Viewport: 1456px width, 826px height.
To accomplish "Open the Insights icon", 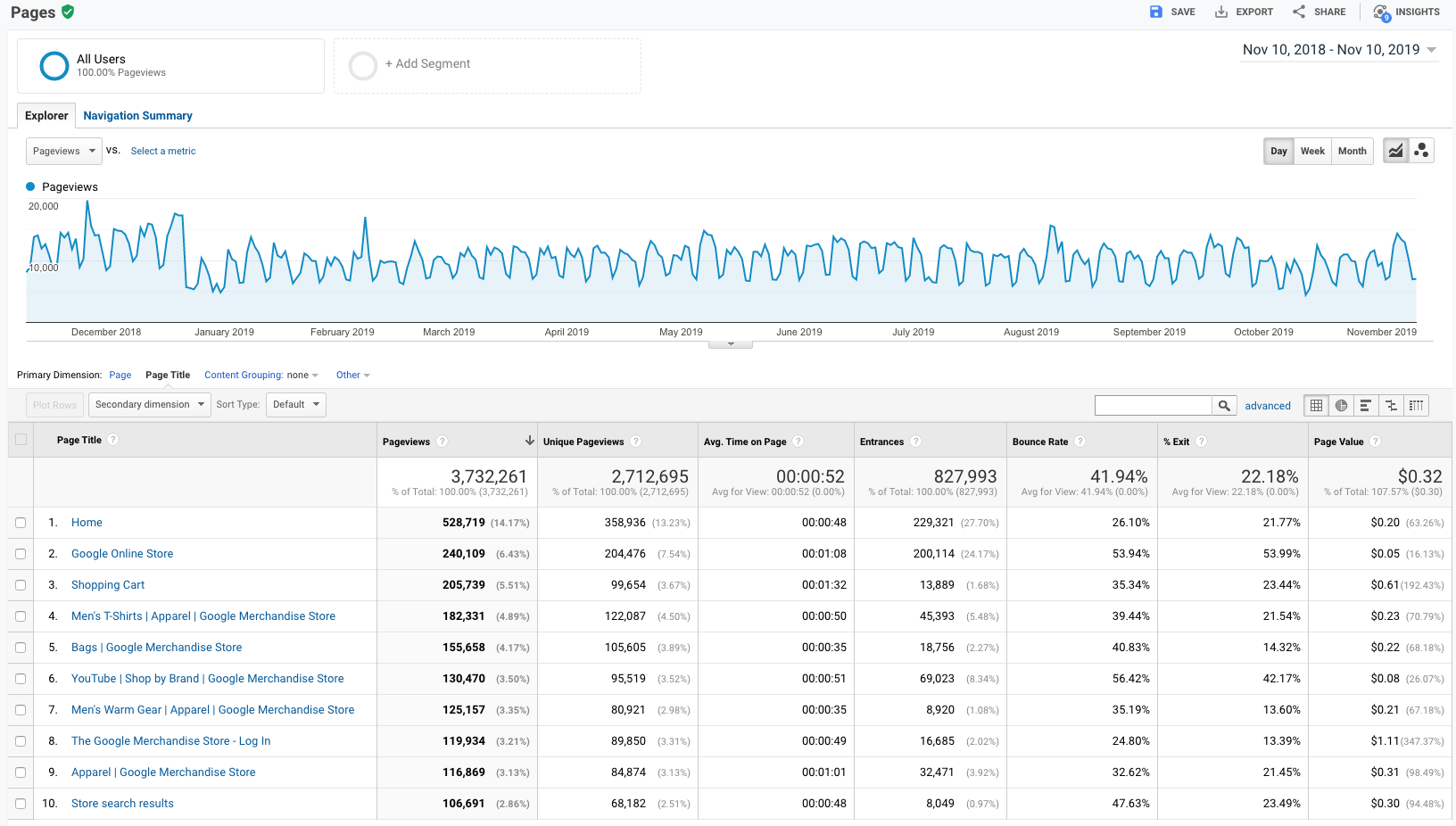I will (x=1382, y=12).
